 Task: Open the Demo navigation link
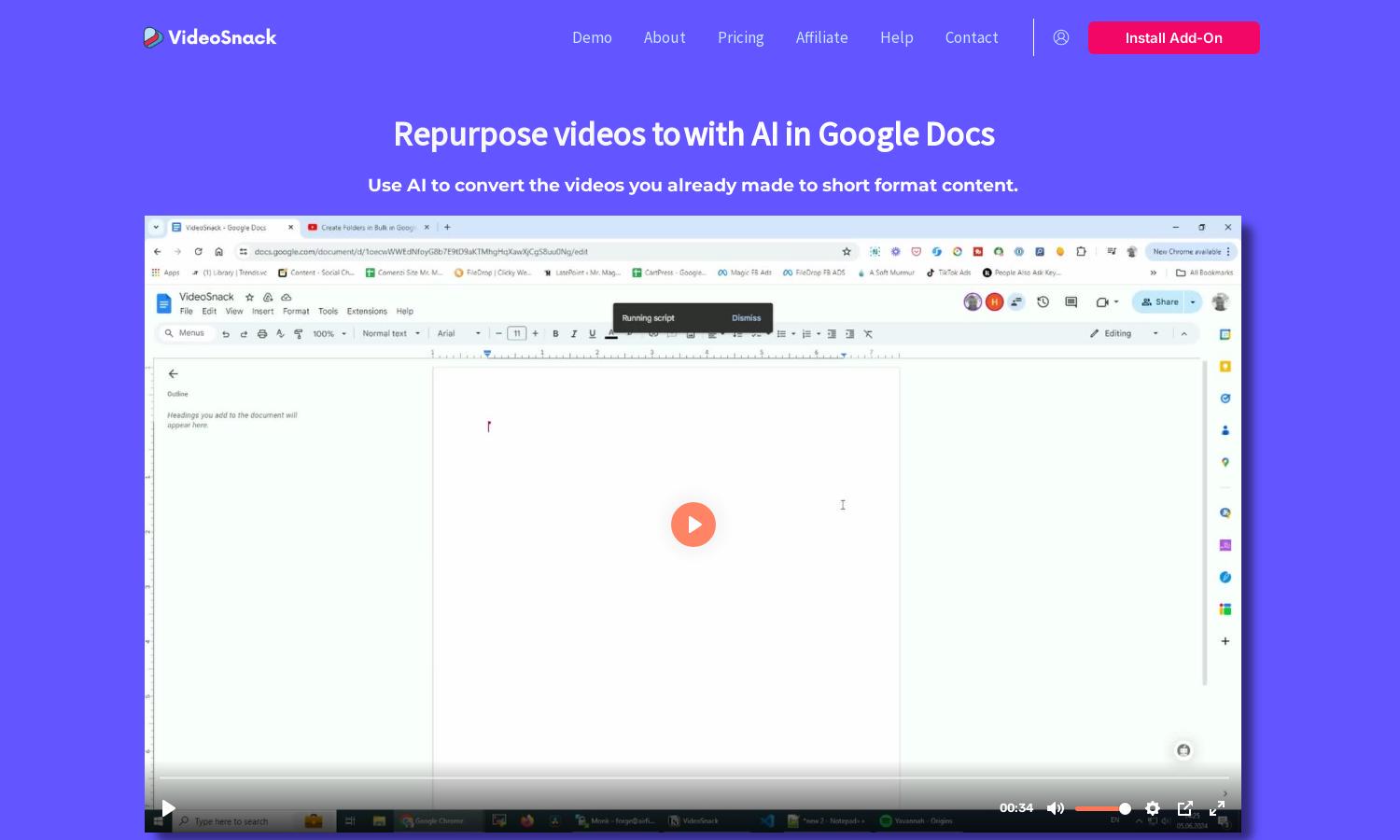[592, 37]
